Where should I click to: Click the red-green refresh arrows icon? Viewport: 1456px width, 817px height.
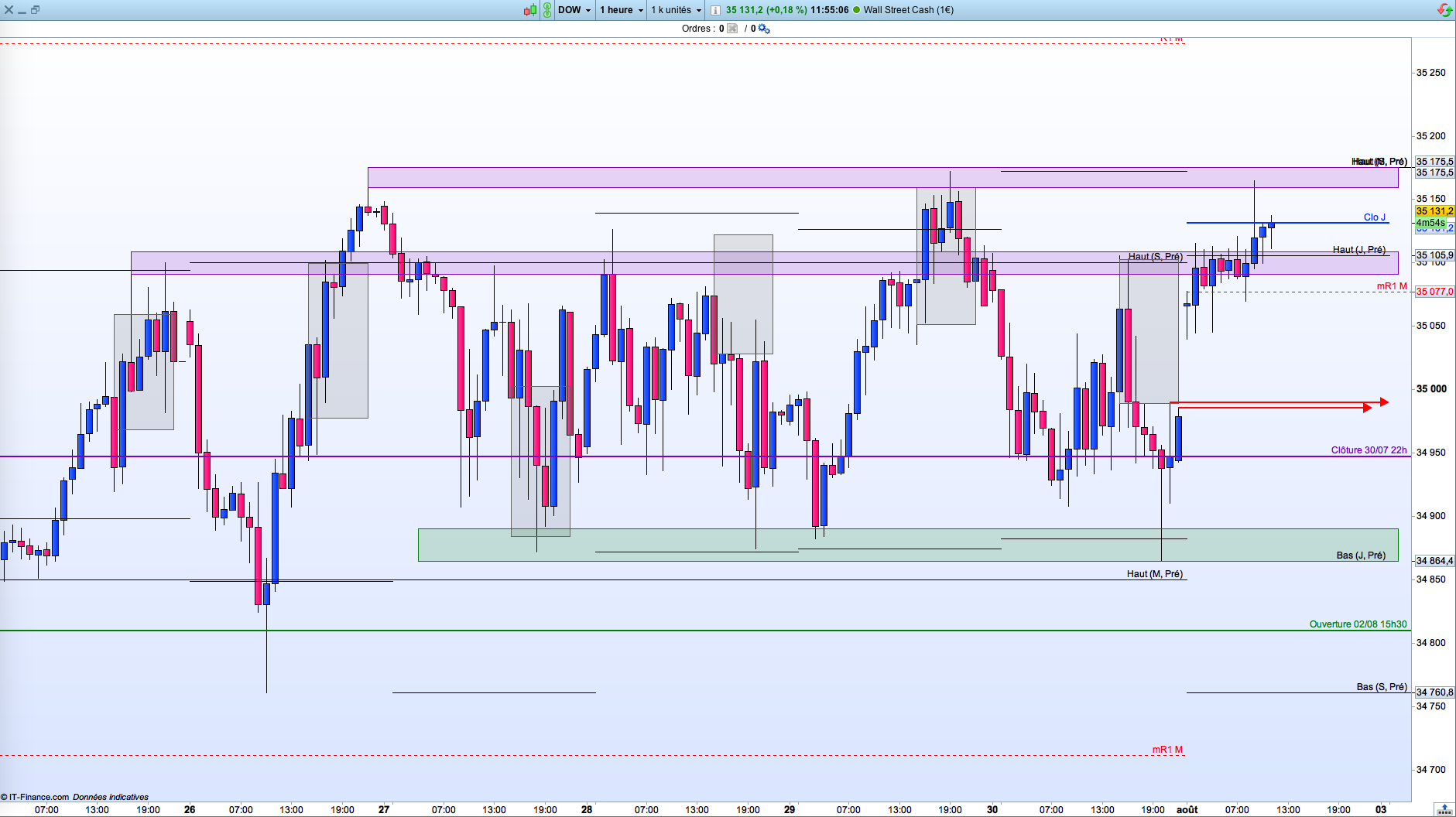click(x=1444, y=10)
